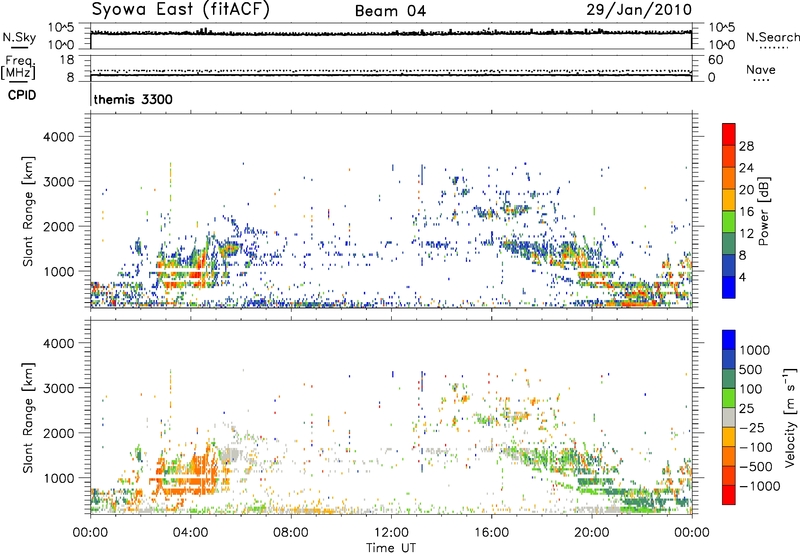Click the "25" label on Velocity colorbar

[747, 408]
